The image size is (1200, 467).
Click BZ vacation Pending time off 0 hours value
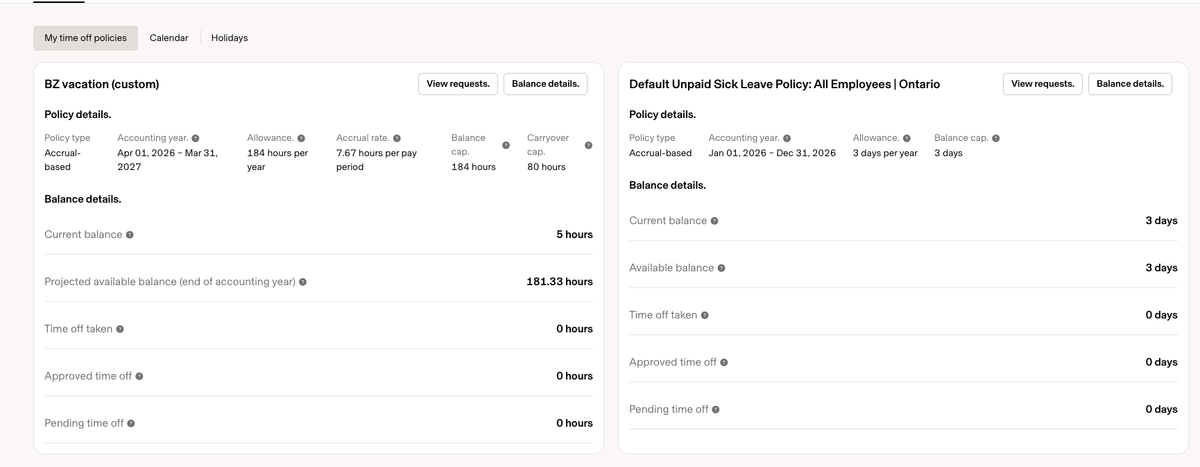click(x=575, y=423)
